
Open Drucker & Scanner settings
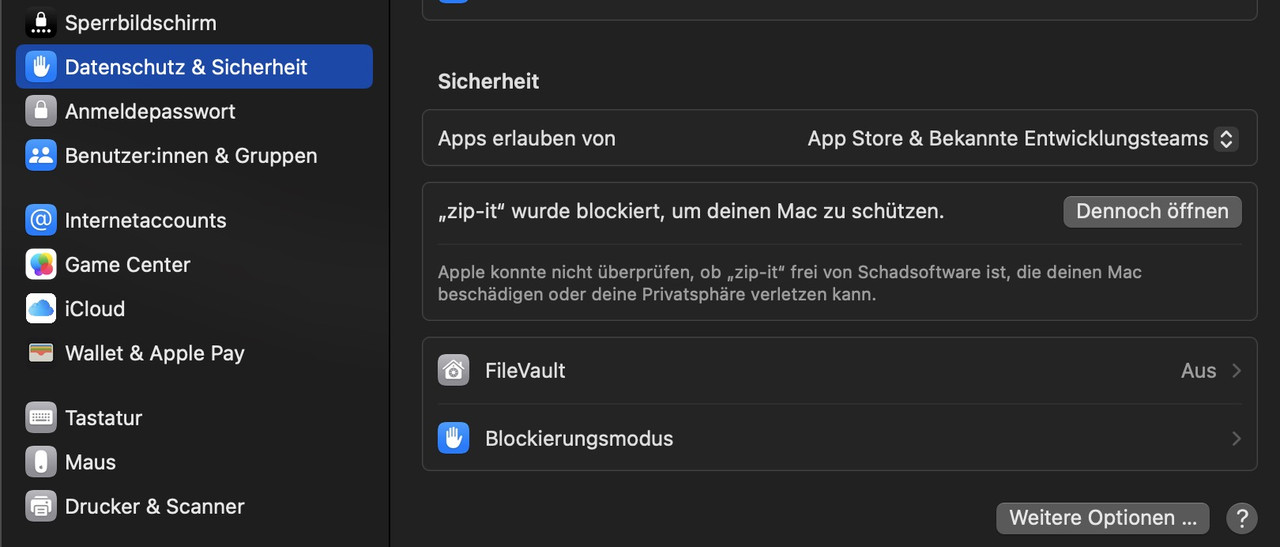point(154,506)
